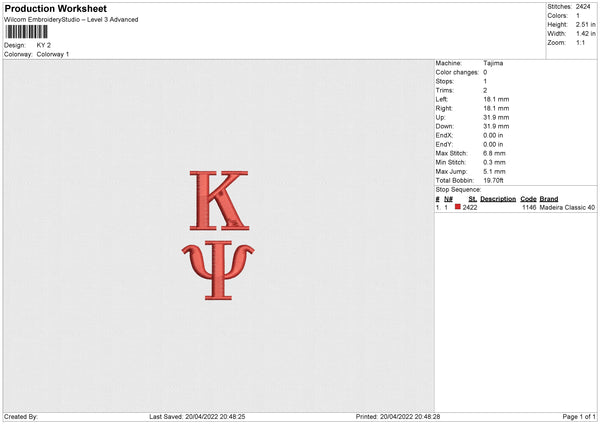
Task: Click the stitches count '2424'
Action: [583, 7]
